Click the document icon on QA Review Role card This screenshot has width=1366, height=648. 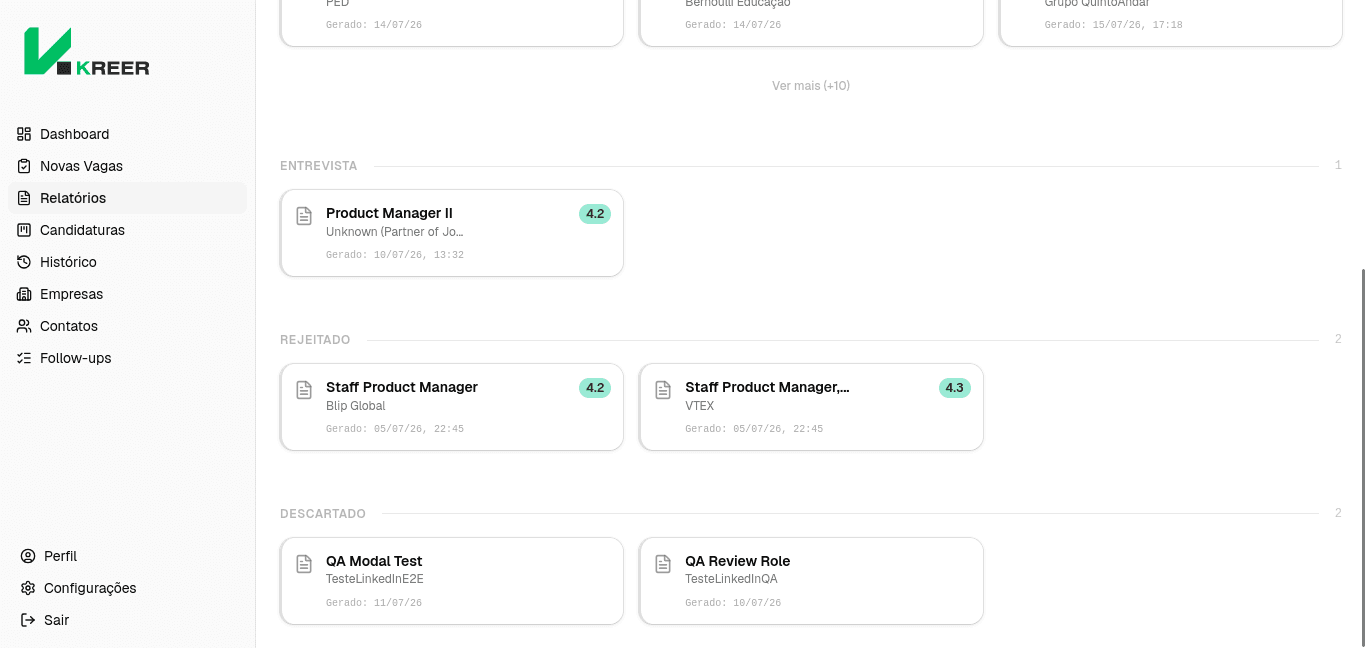pos(663,564)
